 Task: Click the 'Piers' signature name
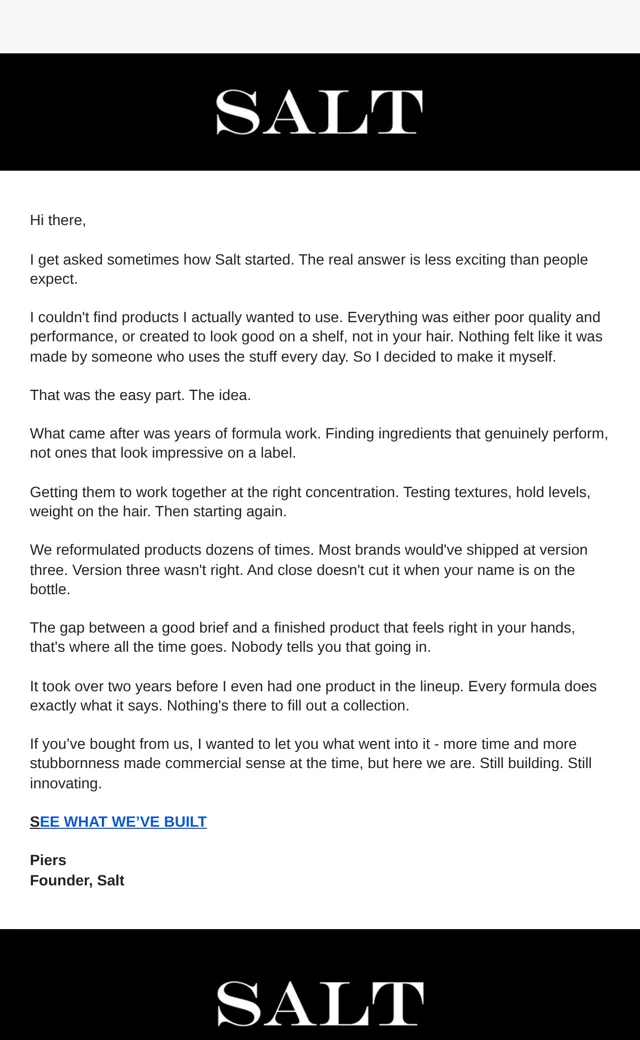click(48, 860)
